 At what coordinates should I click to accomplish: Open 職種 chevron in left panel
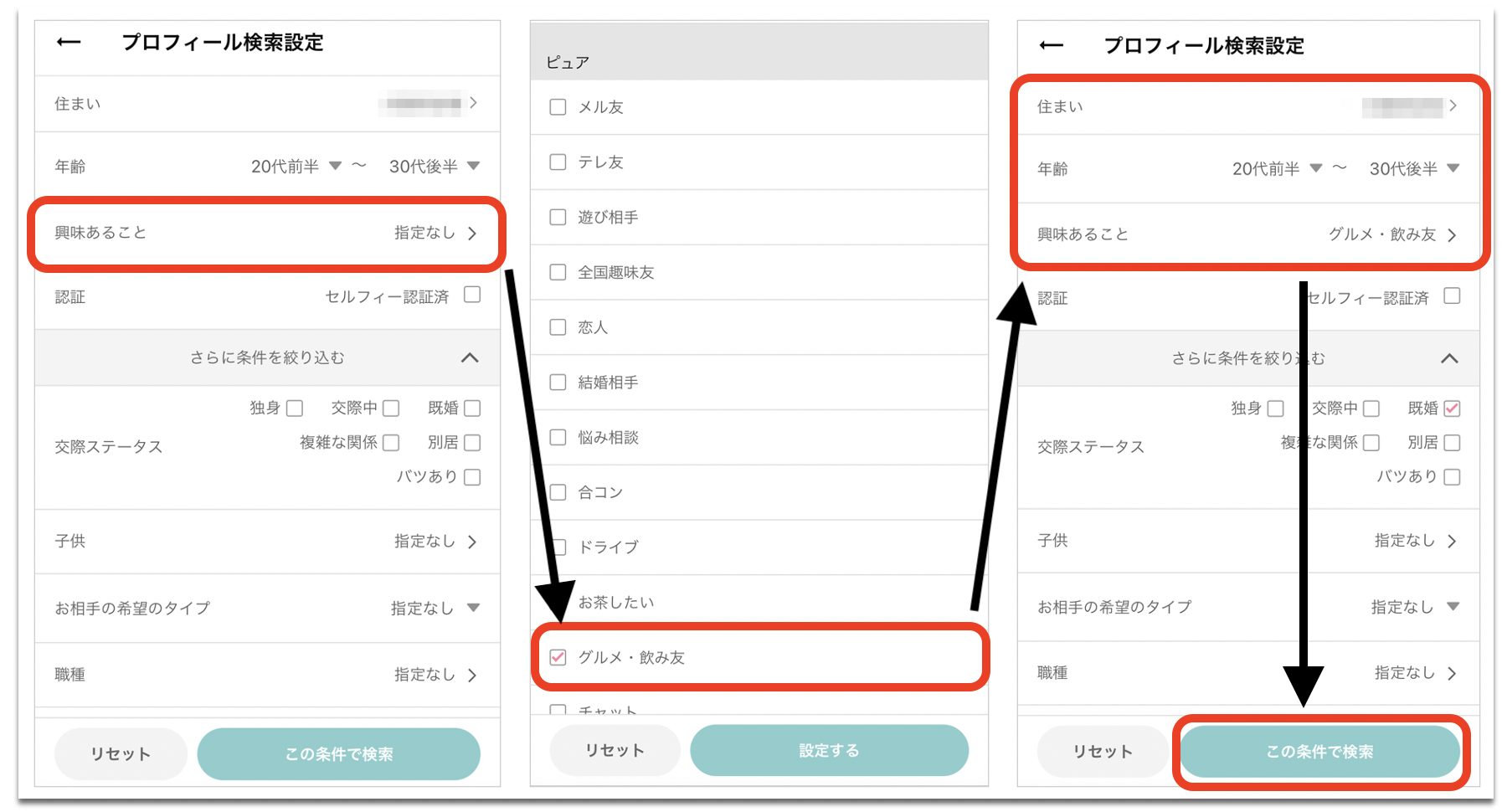(473, 675)
